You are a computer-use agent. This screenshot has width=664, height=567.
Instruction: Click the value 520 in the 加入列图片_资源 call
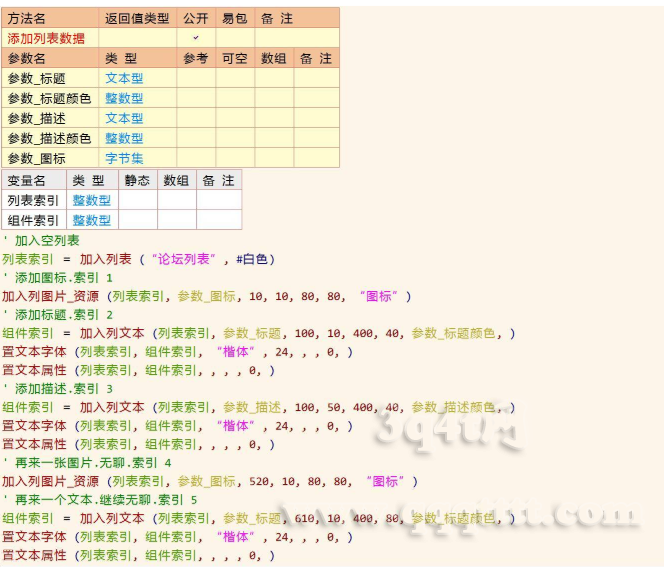pyautogui.click(x=258, y=481)
